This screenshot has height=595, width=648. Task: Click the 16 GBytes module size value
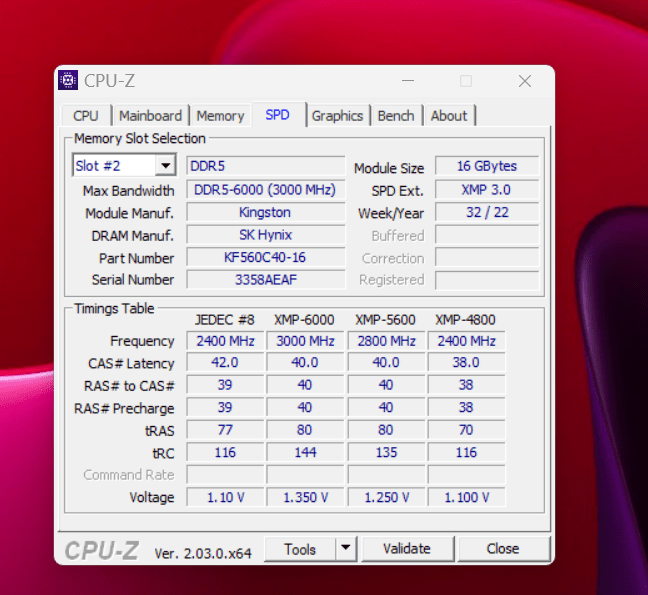click(x=487, y=166)
